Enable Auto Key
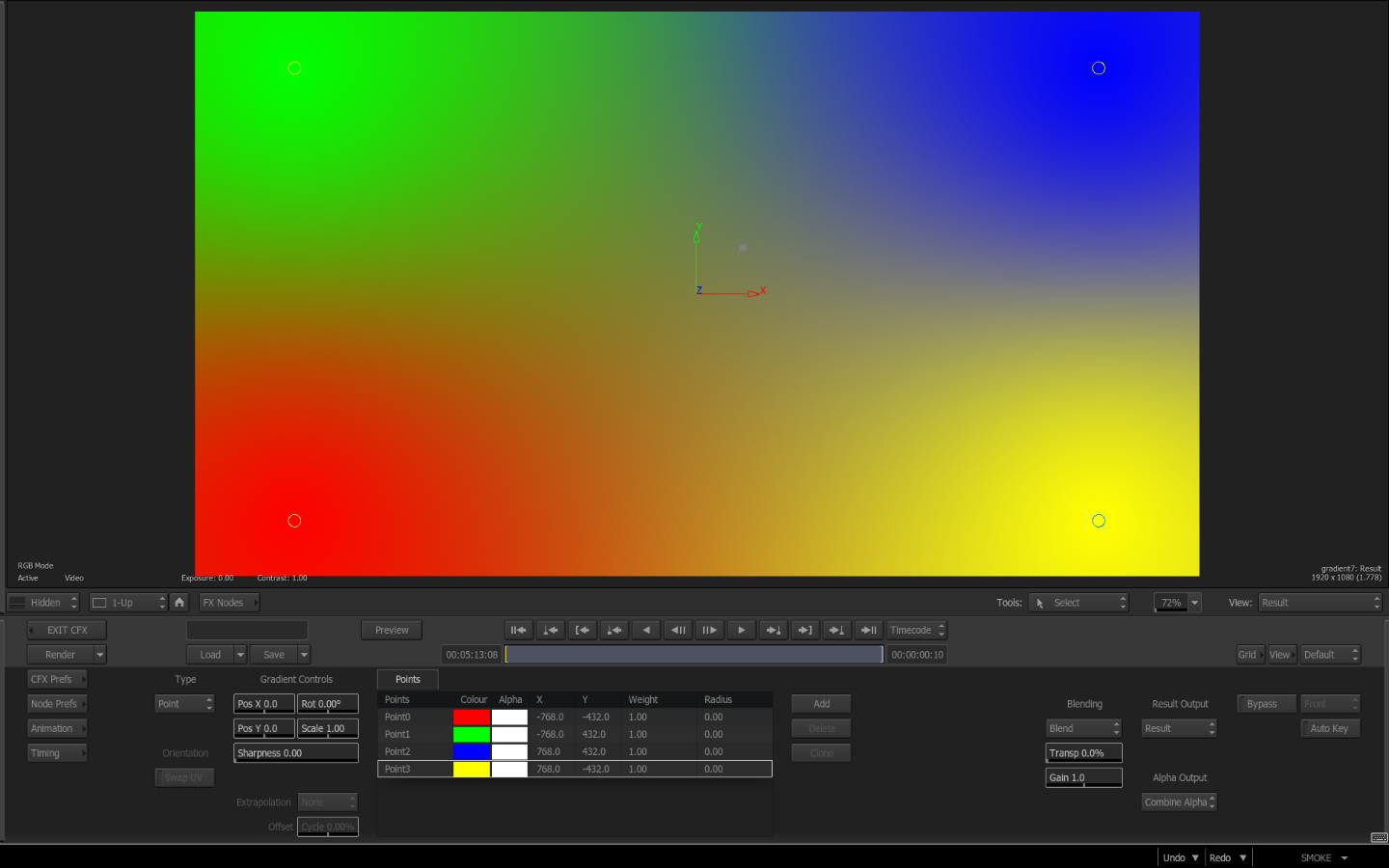 point(1328,728)
